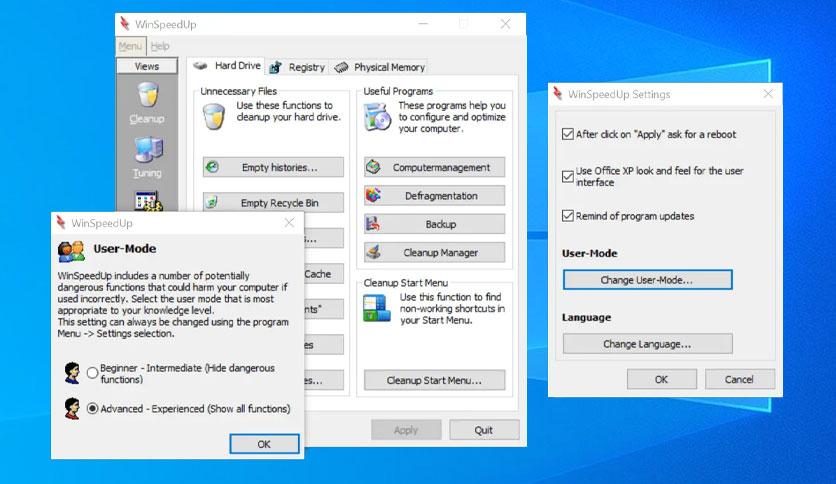This screenshot has width=836, height=484.
Task: Toggle Remind of program updates checkbox
Action: tap(568, 216)
